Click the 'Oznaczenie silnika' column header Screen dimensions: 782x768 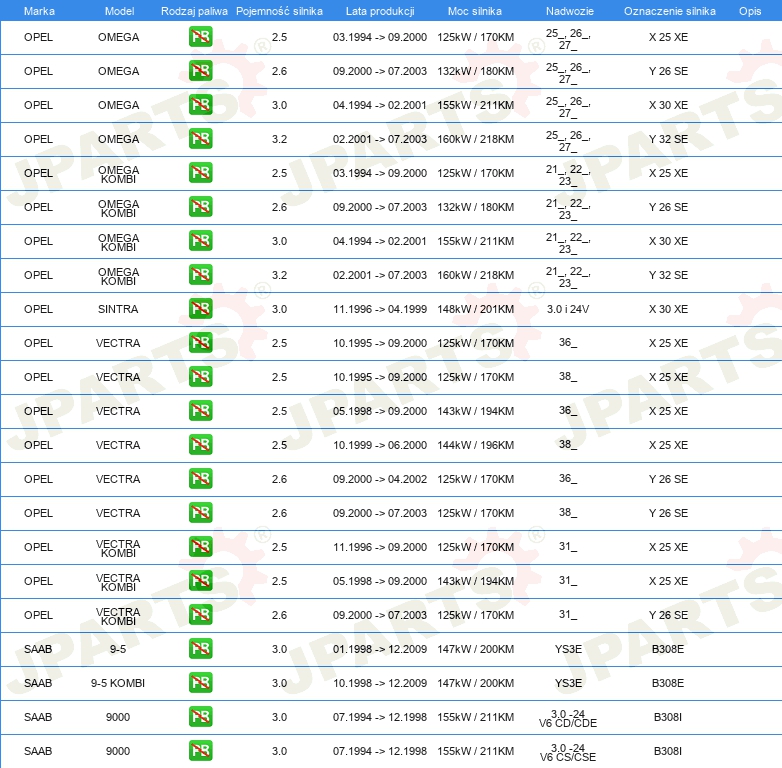pos(670,11)
